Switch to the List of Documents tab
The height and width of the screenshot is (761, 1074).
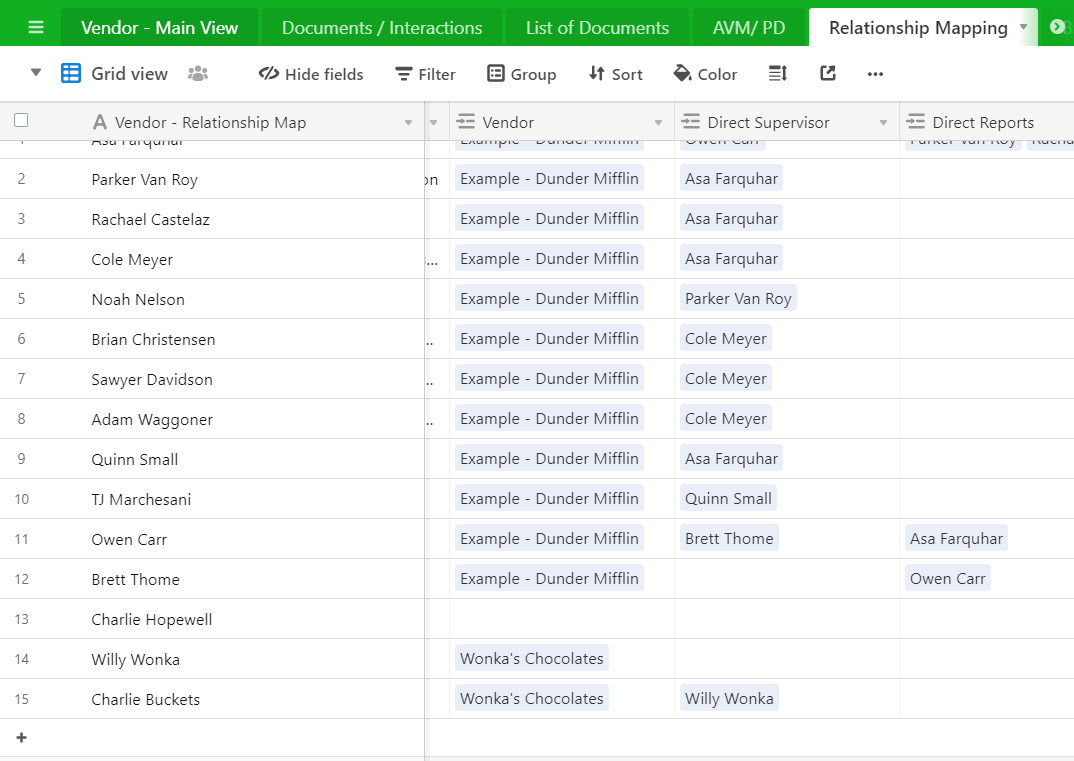(x=597, y=27)
